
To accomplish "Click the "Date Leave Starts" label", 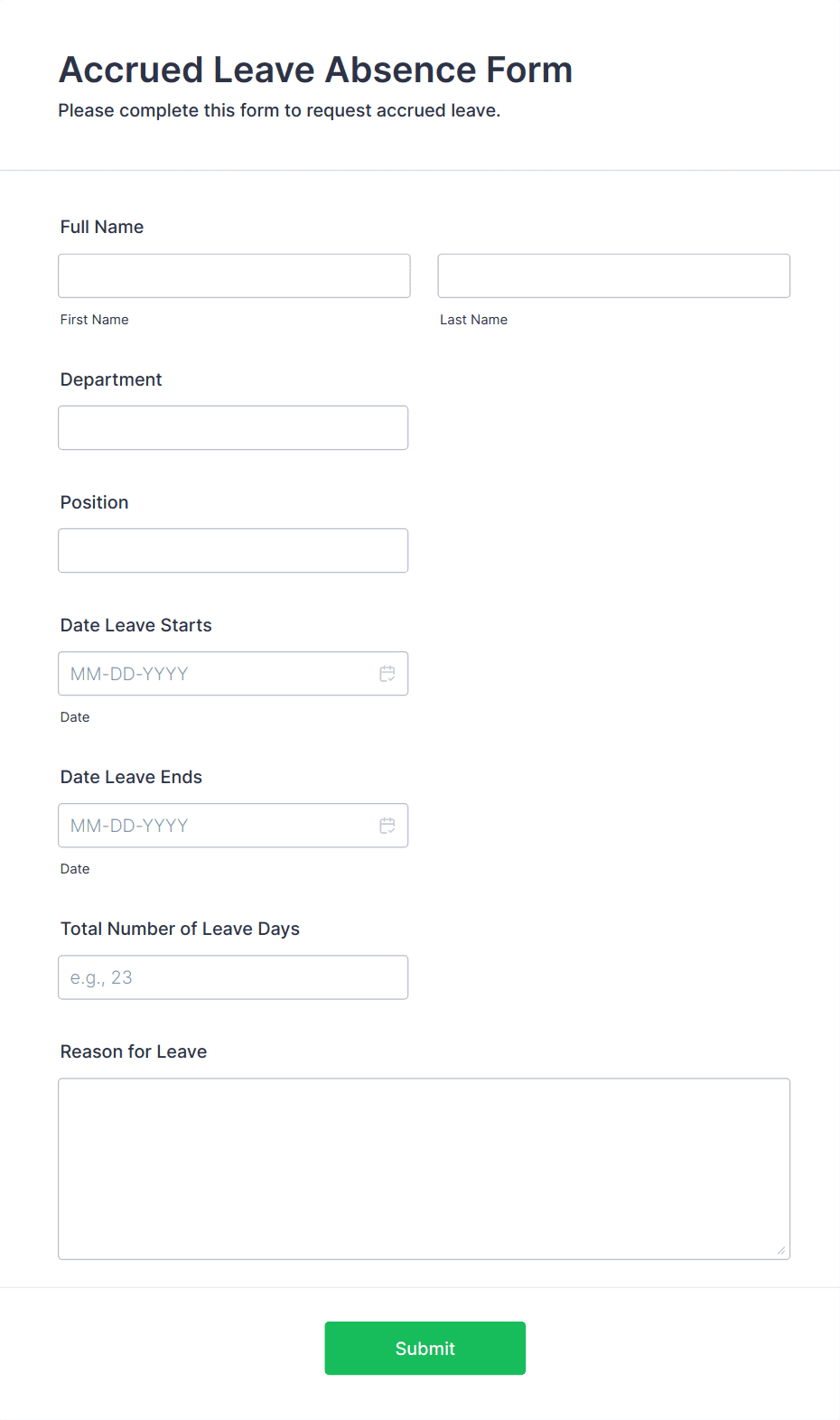I will pos(136,625).
